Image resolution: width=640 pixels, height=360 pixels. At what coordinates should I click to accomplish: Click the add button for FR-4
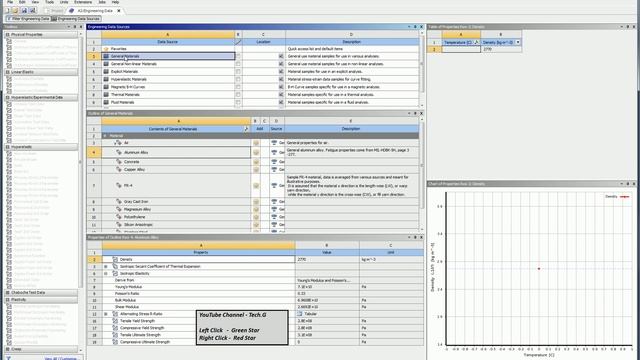tap(256, 186)
